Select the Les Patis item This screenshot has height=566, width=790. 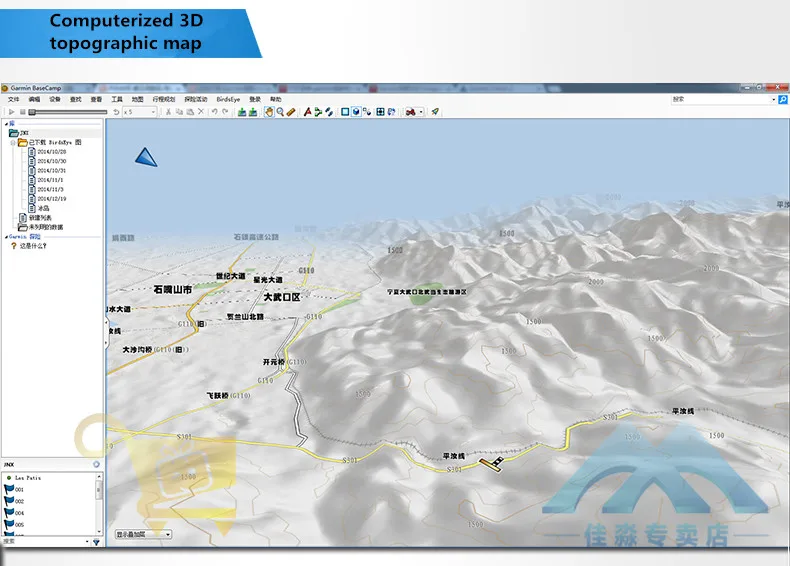(x=23, y=477)
